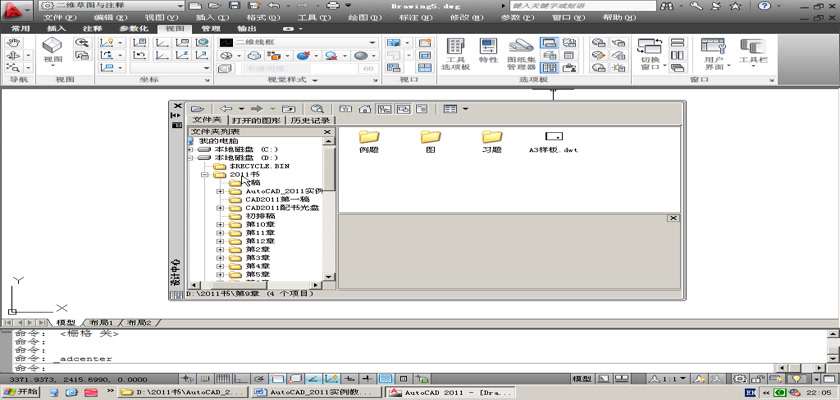Click the Save icon in the quick access toolbar
Image resolution: width=840 pixels, height=400 pixels.
pos(234,5)
